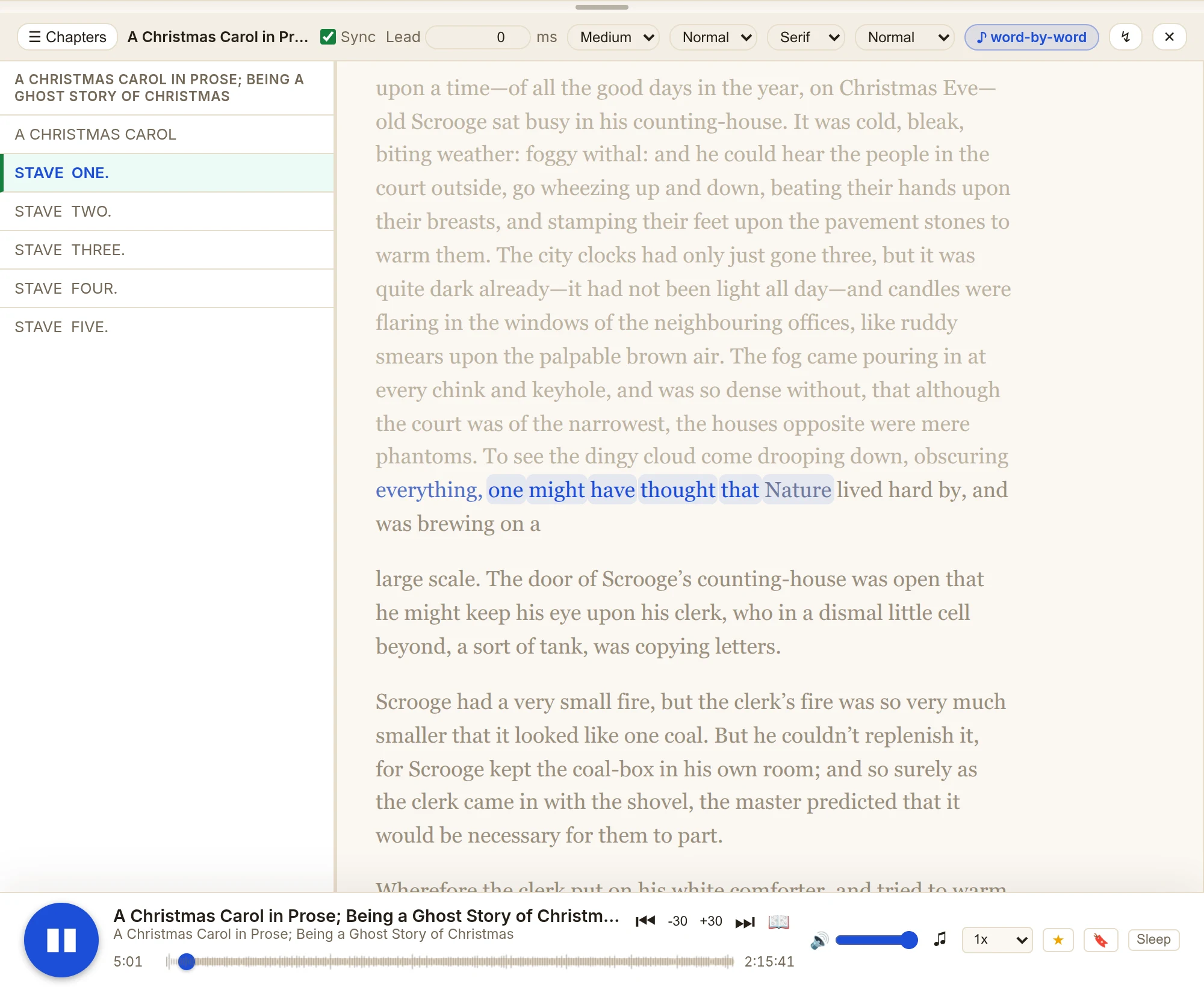1204x987 pixels.
Task: Click the player track title text
Action: point(366,915)
